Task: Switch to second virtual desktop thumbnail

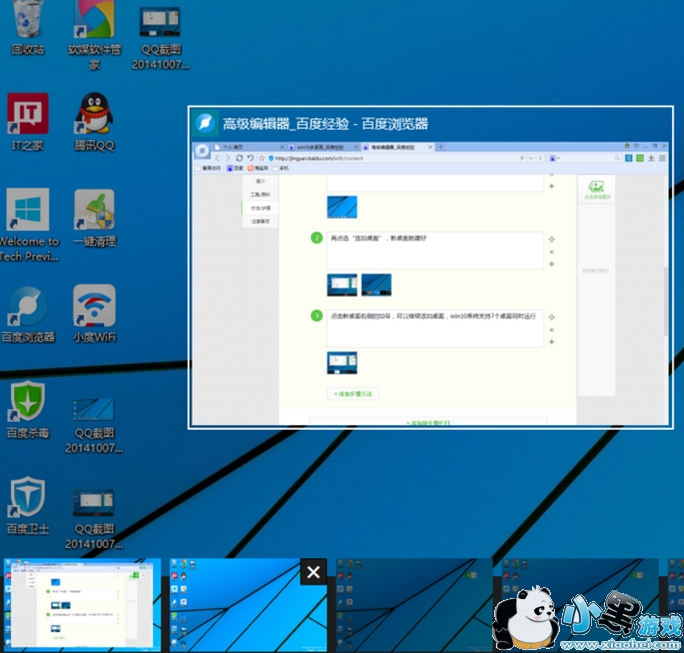Action: (x=240, y=610)
